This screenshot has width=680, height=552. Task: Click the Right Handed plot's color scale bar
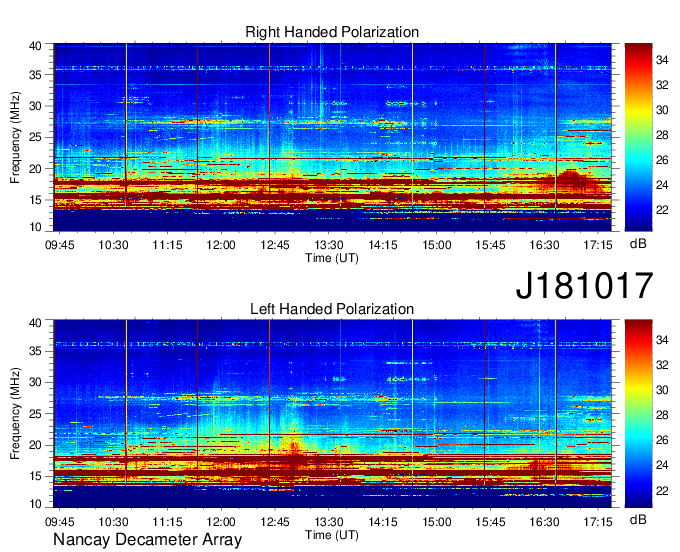click(x=638, y=137)
